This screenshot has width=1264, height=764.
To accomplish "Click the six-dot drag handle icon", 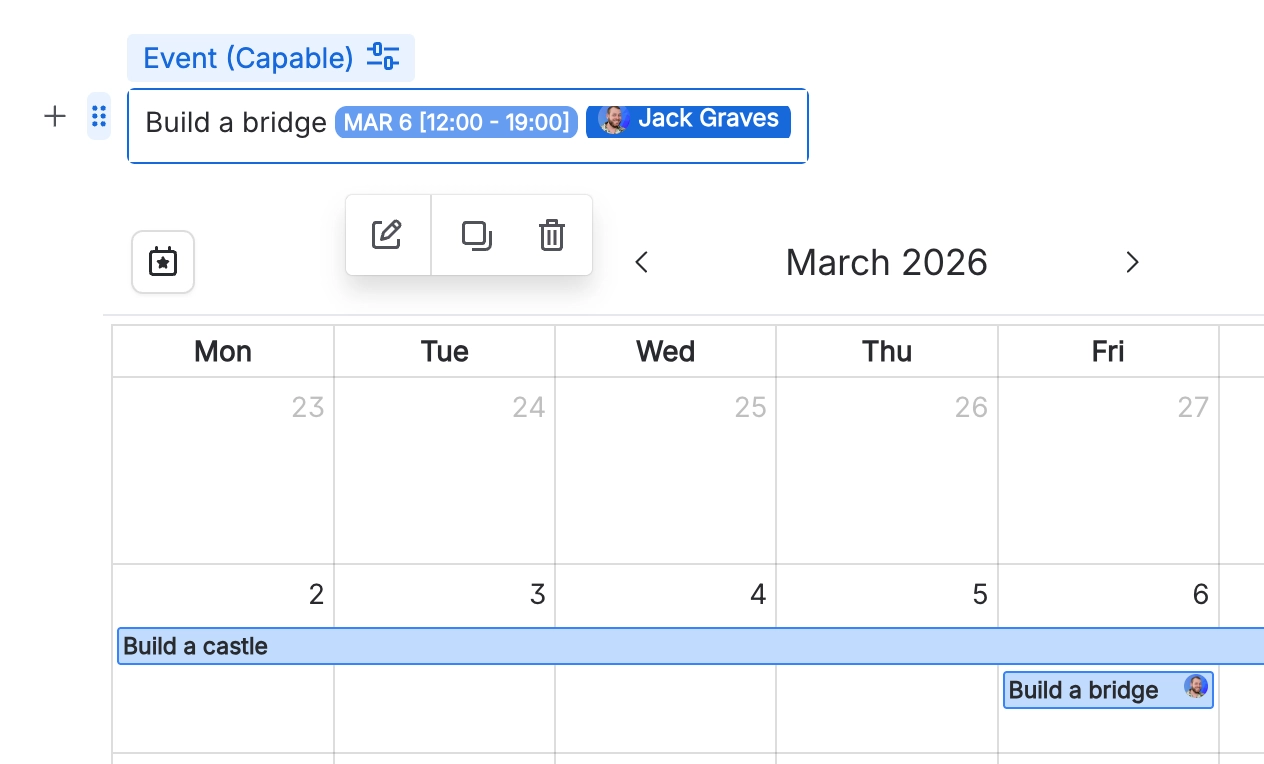I will pos(99,117).
